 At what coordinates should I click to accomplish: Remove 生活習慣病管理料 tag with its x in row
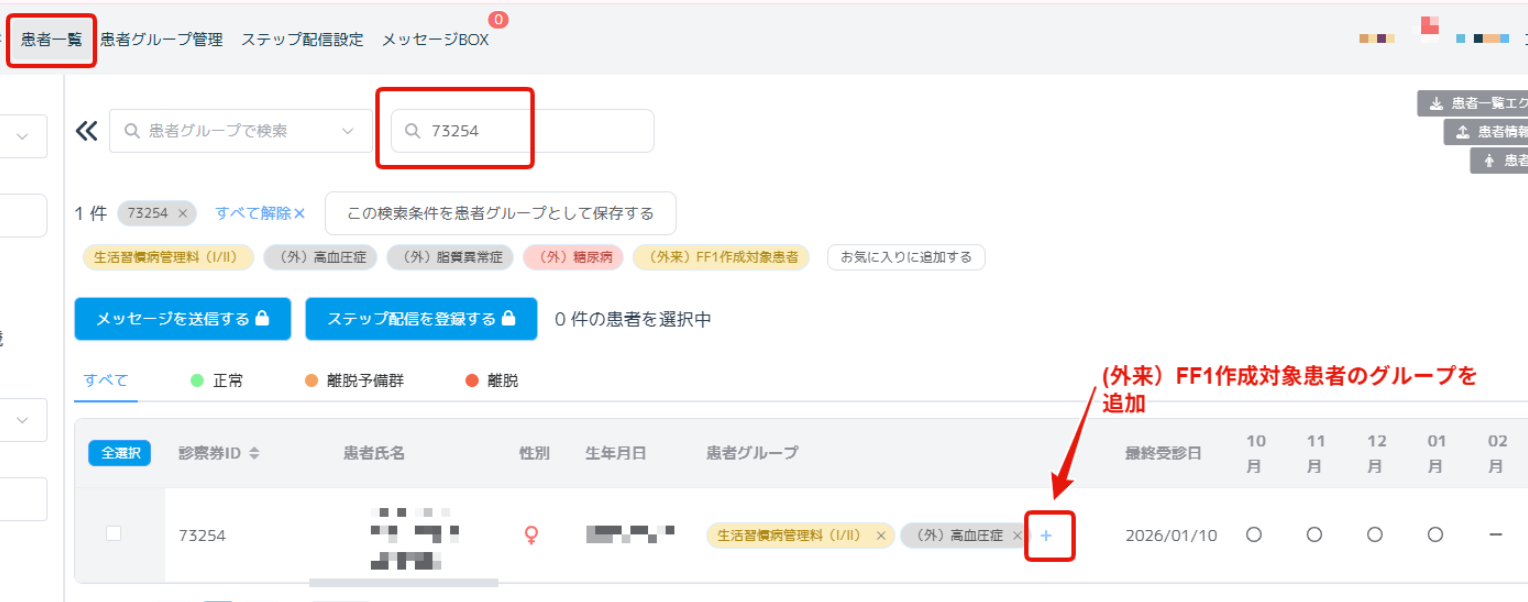pos(880,536)
